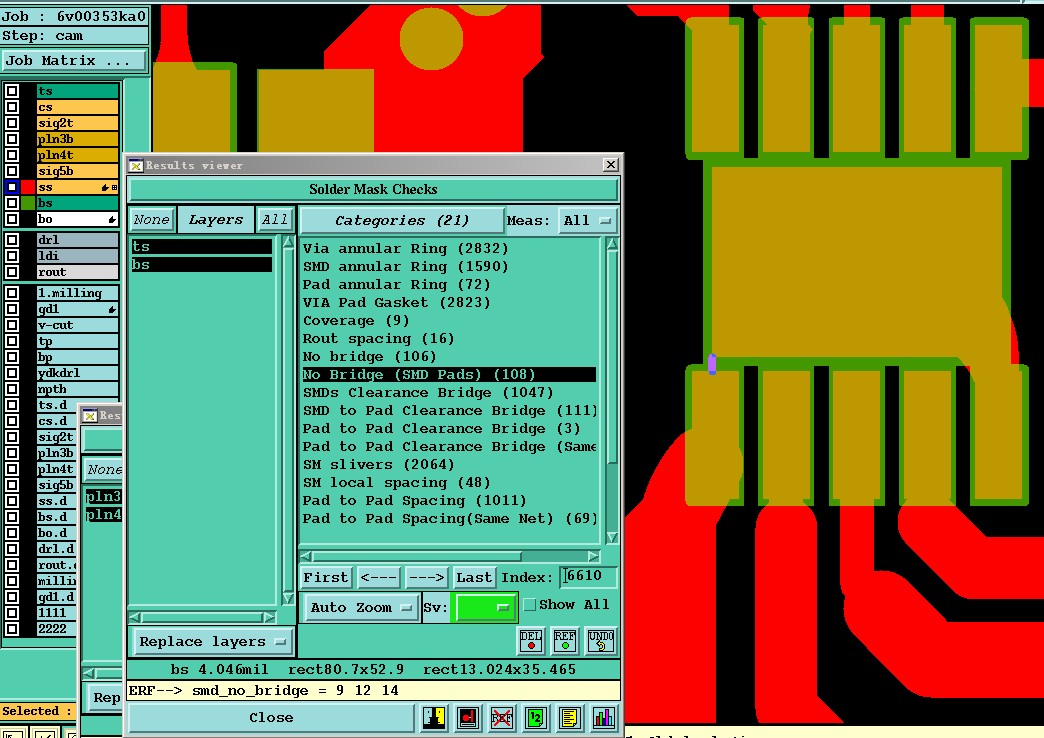The height and width of the screenshot is (738, 1044).
Task: Click the marker icon on gd1 layer
Action: [x=112, y=309]
